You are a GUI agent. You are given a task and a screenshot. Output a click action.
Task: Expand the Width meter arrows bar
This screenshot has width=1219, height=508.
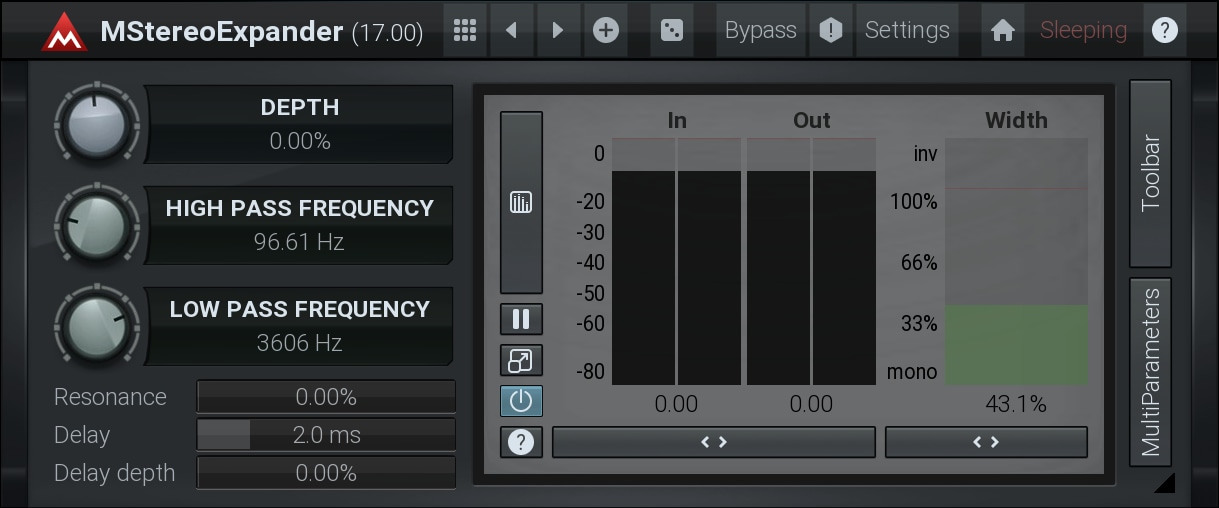pyautogui.click(x=986, y=442)
